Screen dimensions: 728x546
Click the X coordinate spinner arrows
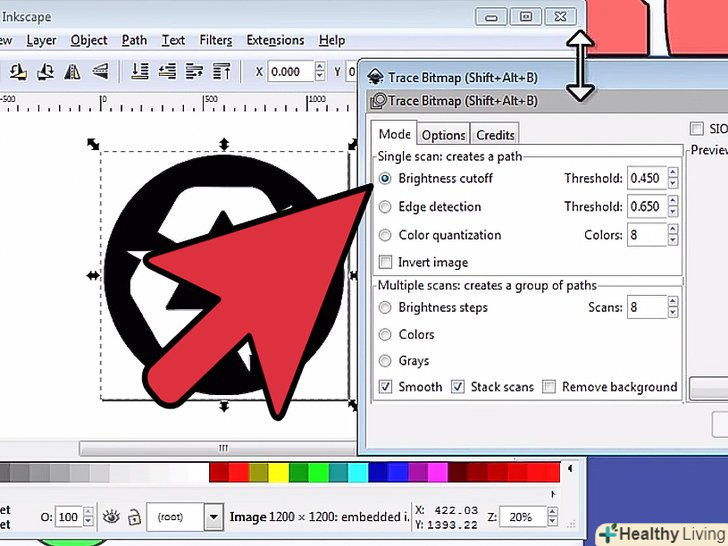[319, 72]
